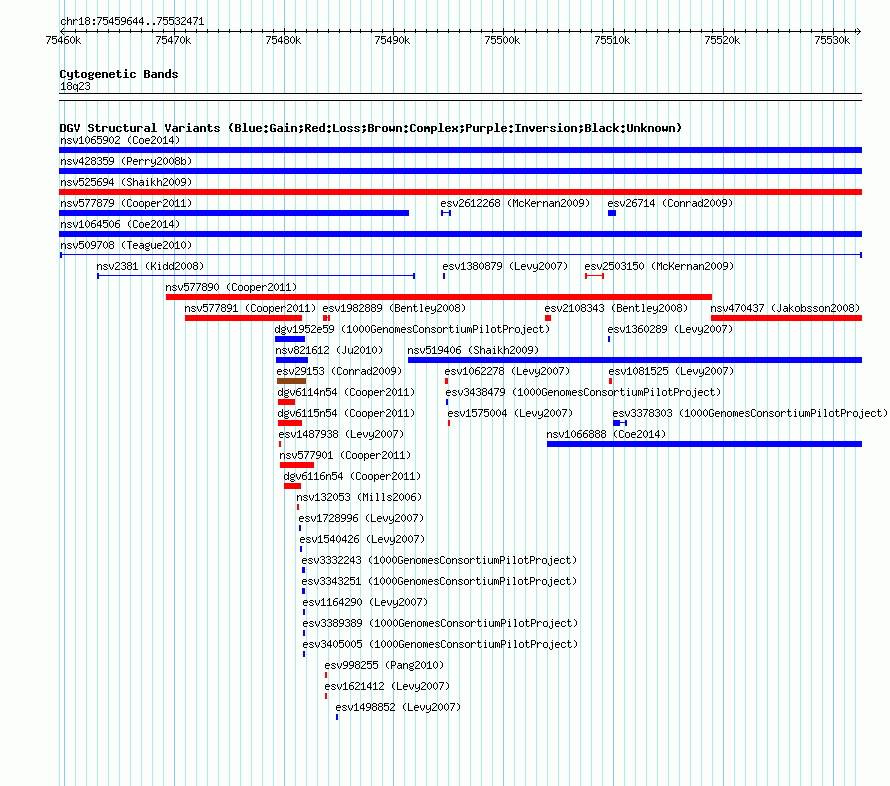Open esv3332243 (1000GenomesConsortiumPilotProject) label
890x786 pixels.
click(x=439, y=560)
